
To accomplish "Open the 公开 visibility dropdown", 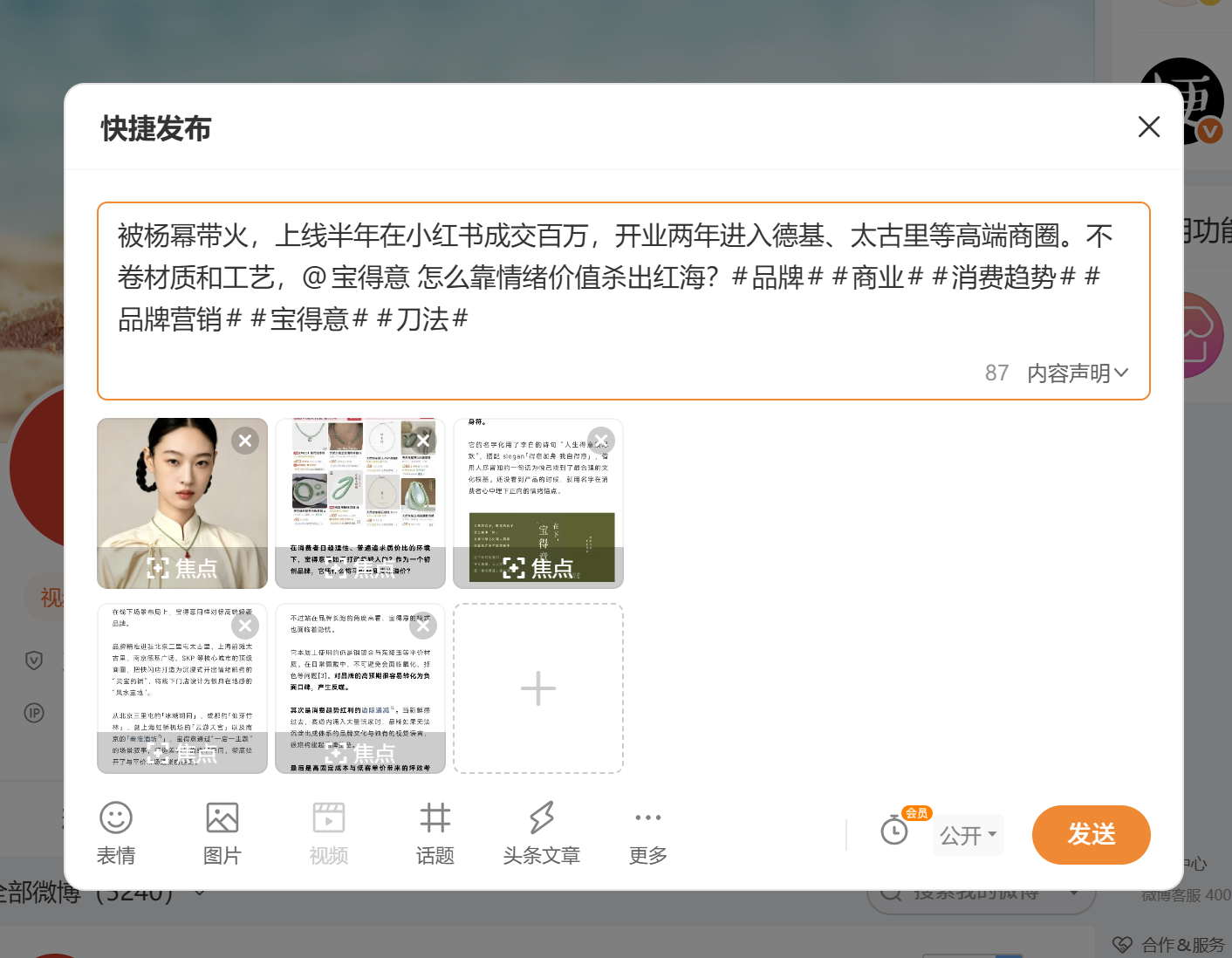I will 968,835.
